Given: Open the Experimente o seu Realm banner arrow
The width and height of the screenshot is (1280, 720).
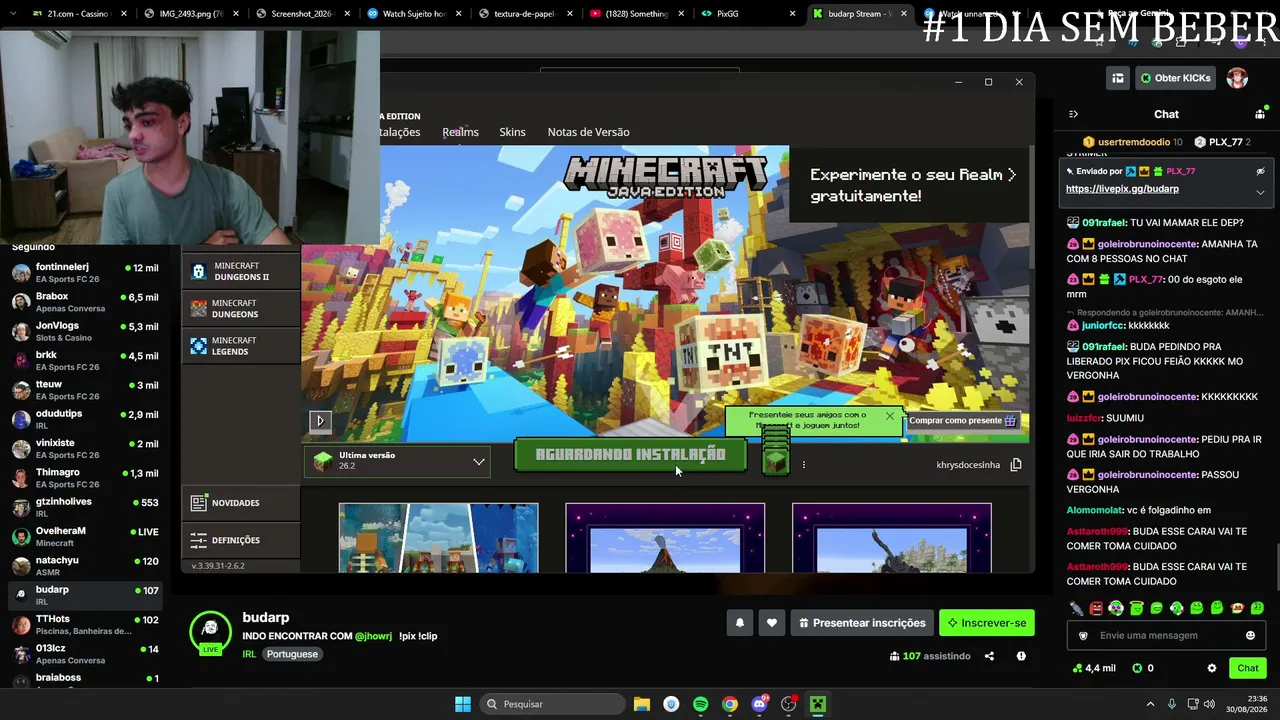Looking at the screenshot, I should coord(1012,175).
